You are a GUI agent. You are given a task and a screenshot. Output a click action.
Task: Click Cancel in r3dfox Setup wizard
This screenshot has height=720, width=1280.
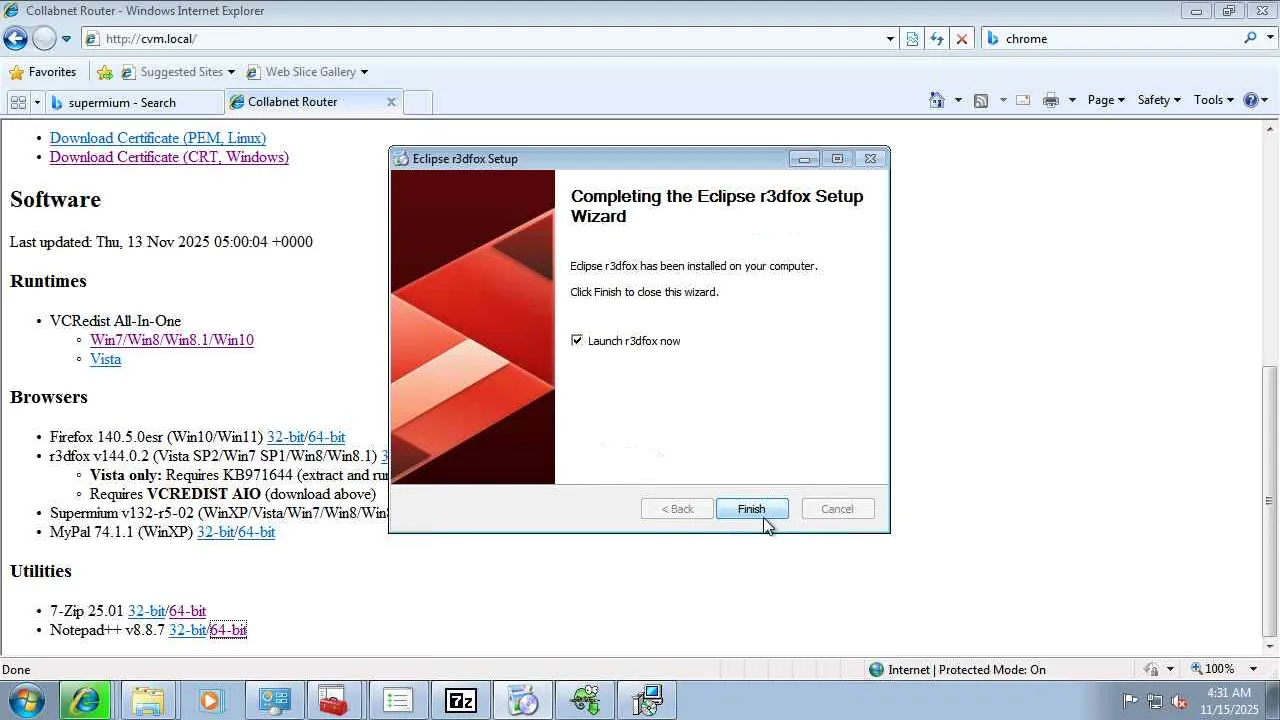coord(838,509)
